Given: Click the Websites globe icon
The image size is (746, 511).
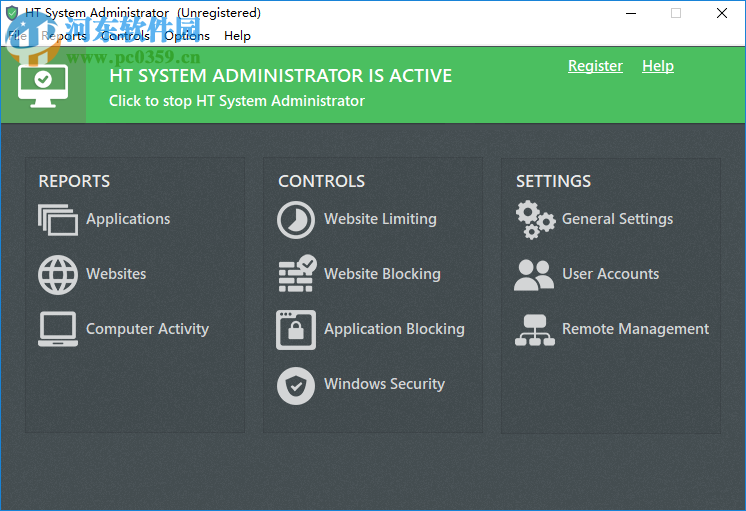Looking at the screenshot, I should 58,275.
